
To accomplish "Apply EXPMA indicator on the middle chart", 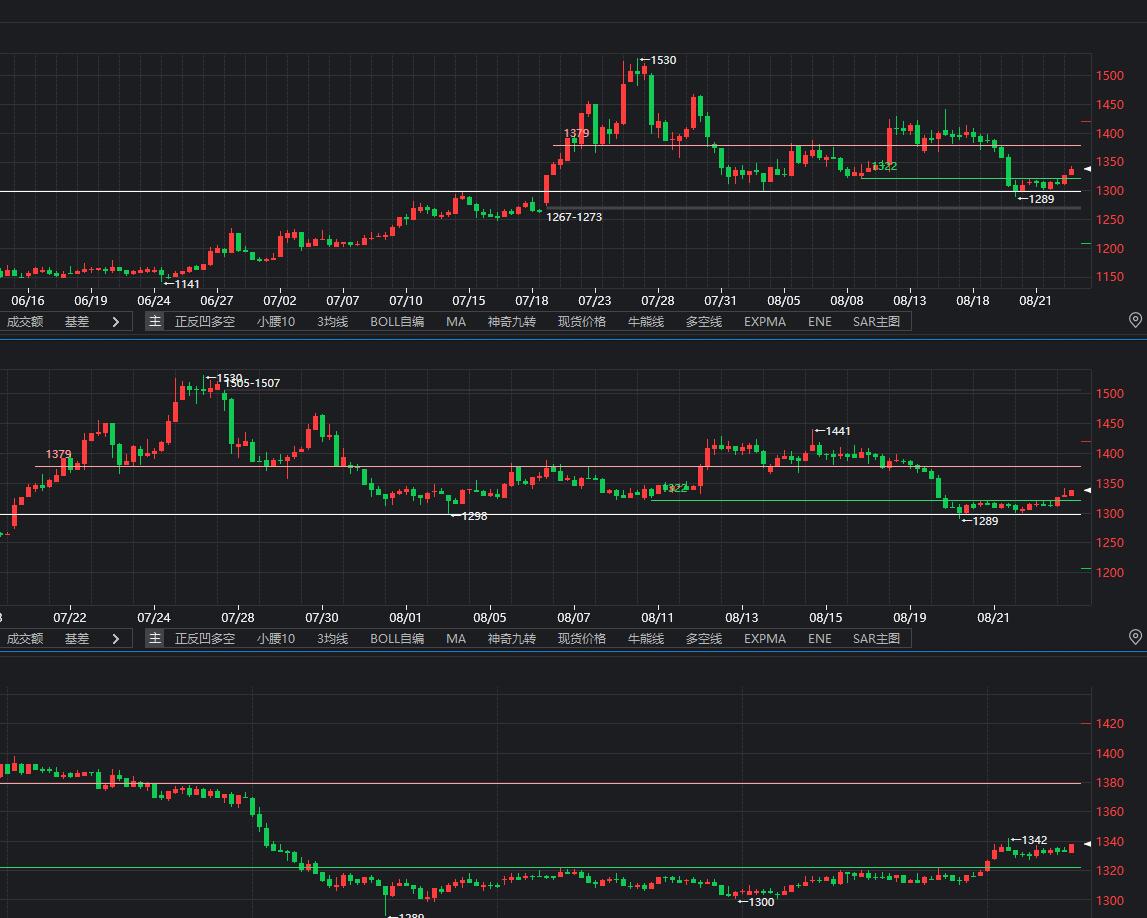I will 765,639.
